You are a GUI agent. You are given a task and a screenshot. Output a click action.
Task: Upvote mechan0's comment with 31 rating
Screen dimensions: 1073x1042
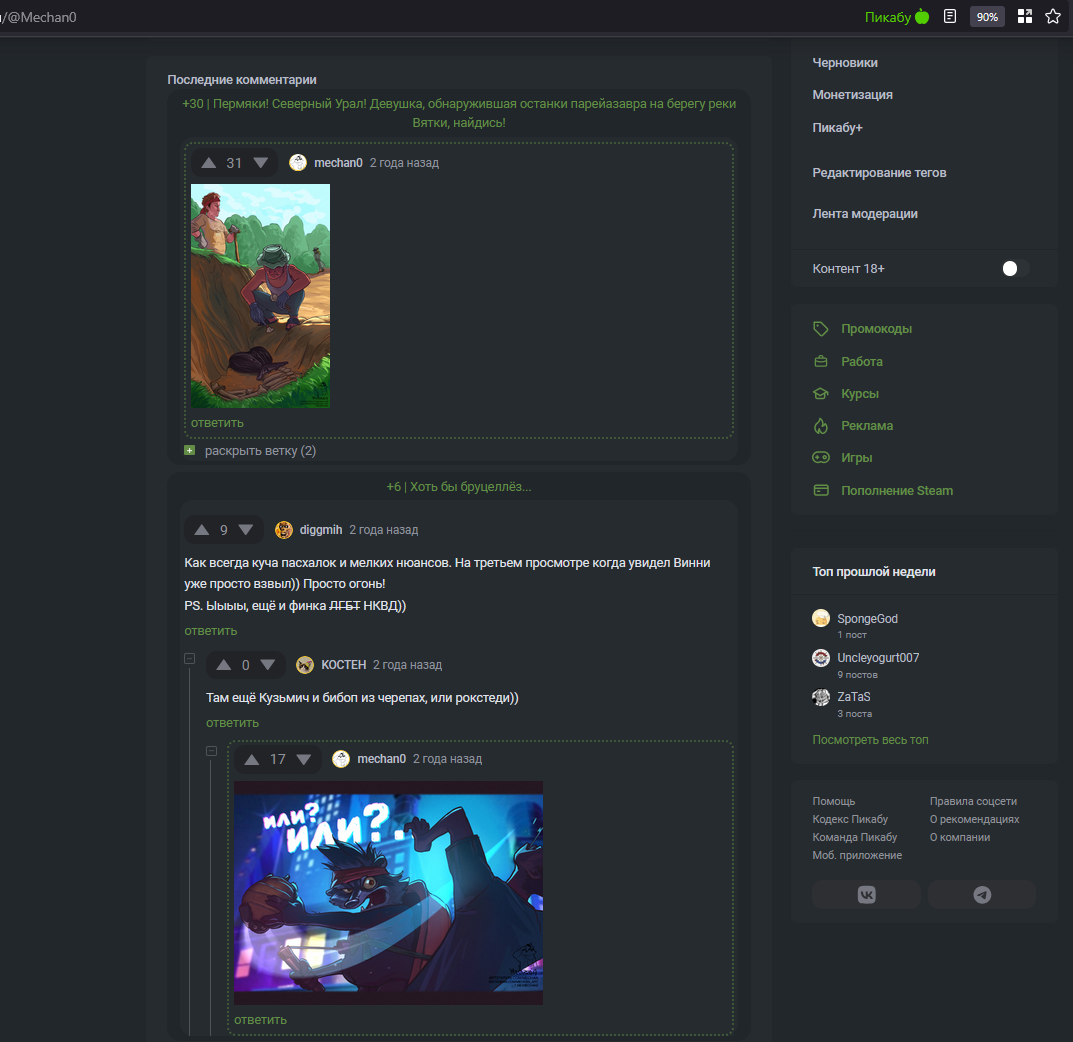(x=209, y=163)
